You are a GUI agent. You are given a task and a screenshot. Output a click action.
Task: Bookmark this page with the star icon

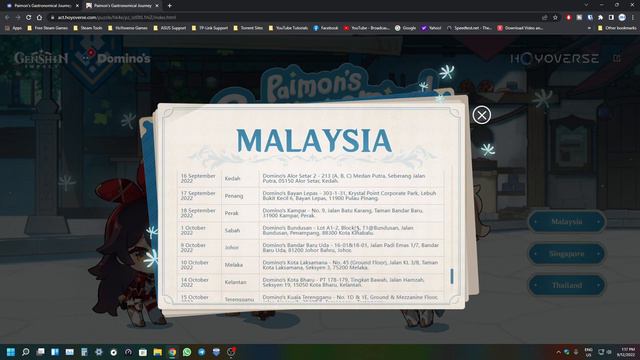555,18
